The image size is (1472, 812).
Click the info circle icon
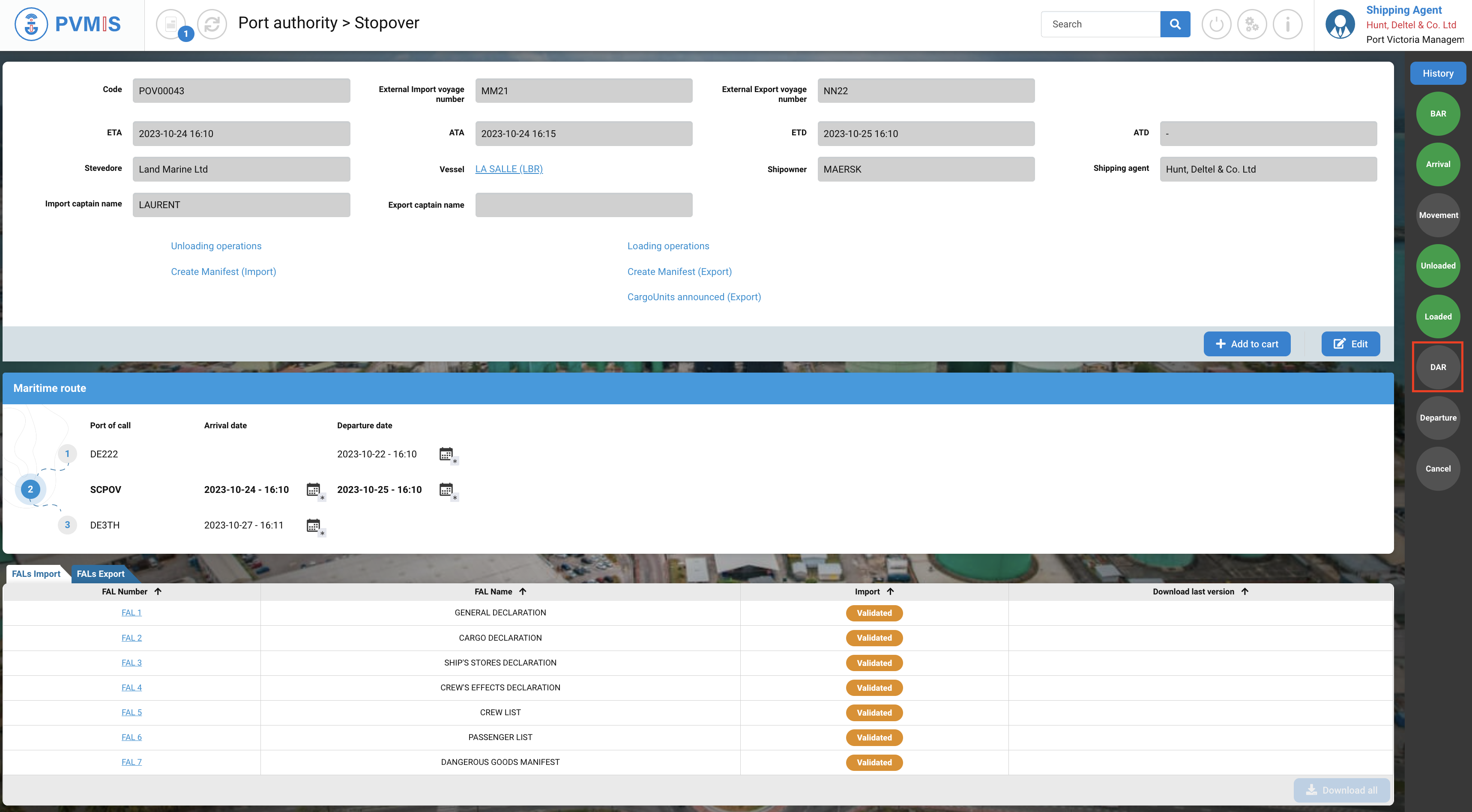coord(1287,24)
